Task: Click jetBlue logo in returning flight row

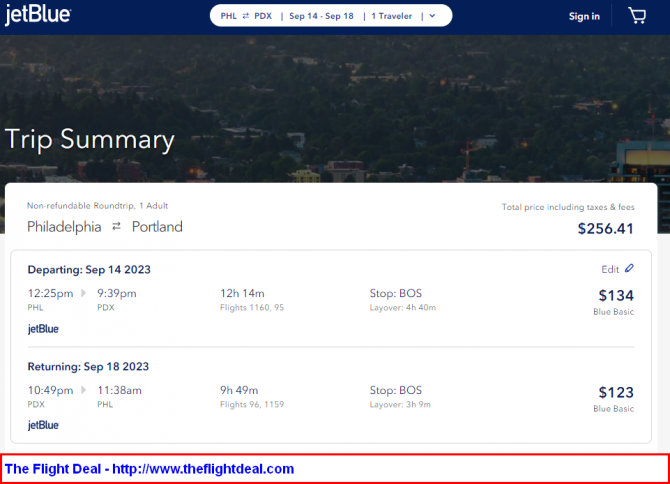Action: [x=43, y=425]
